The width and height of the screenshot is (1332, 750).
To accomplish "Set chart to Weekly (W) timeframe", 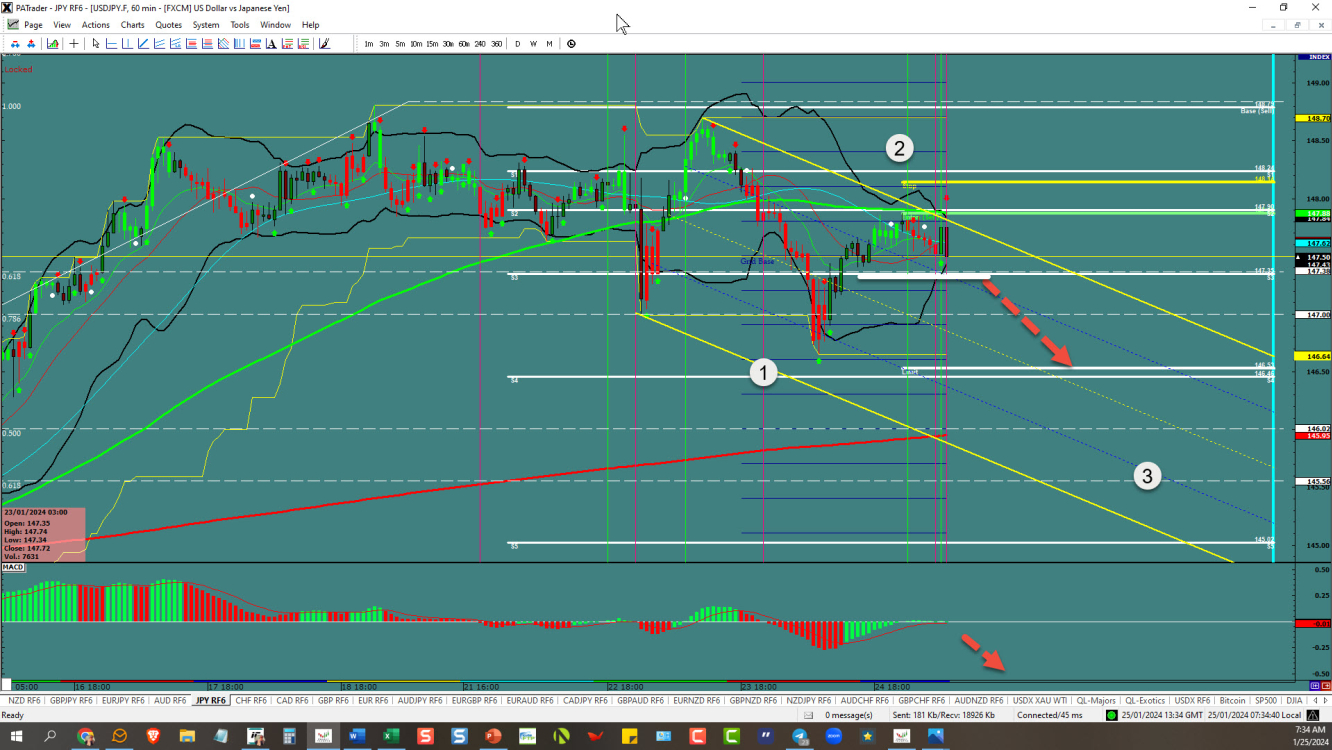I will [533, 44].
